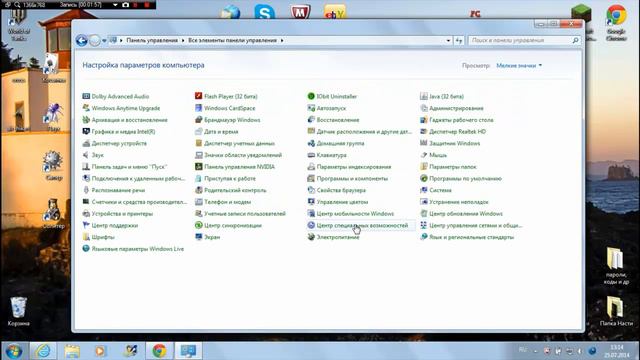This screenshot has height=360, width=640.
Task: Open Корзина recycle bin icon
Action: point(18,311)
